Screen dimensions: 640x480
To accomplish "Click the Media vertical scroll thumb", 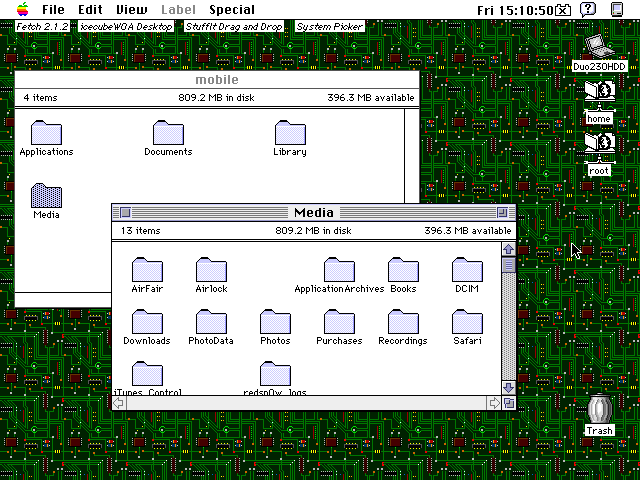I will pyautogui.click(x=509, y=265).
